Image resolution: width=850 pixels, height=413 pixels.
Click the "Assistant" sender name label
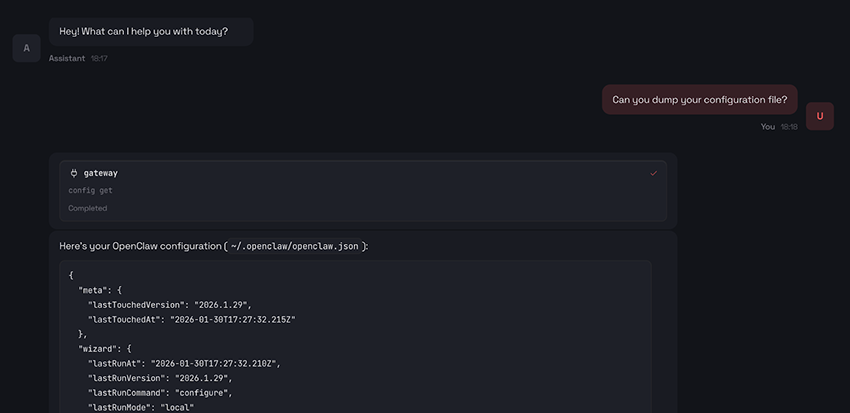(x=66, y=59)
